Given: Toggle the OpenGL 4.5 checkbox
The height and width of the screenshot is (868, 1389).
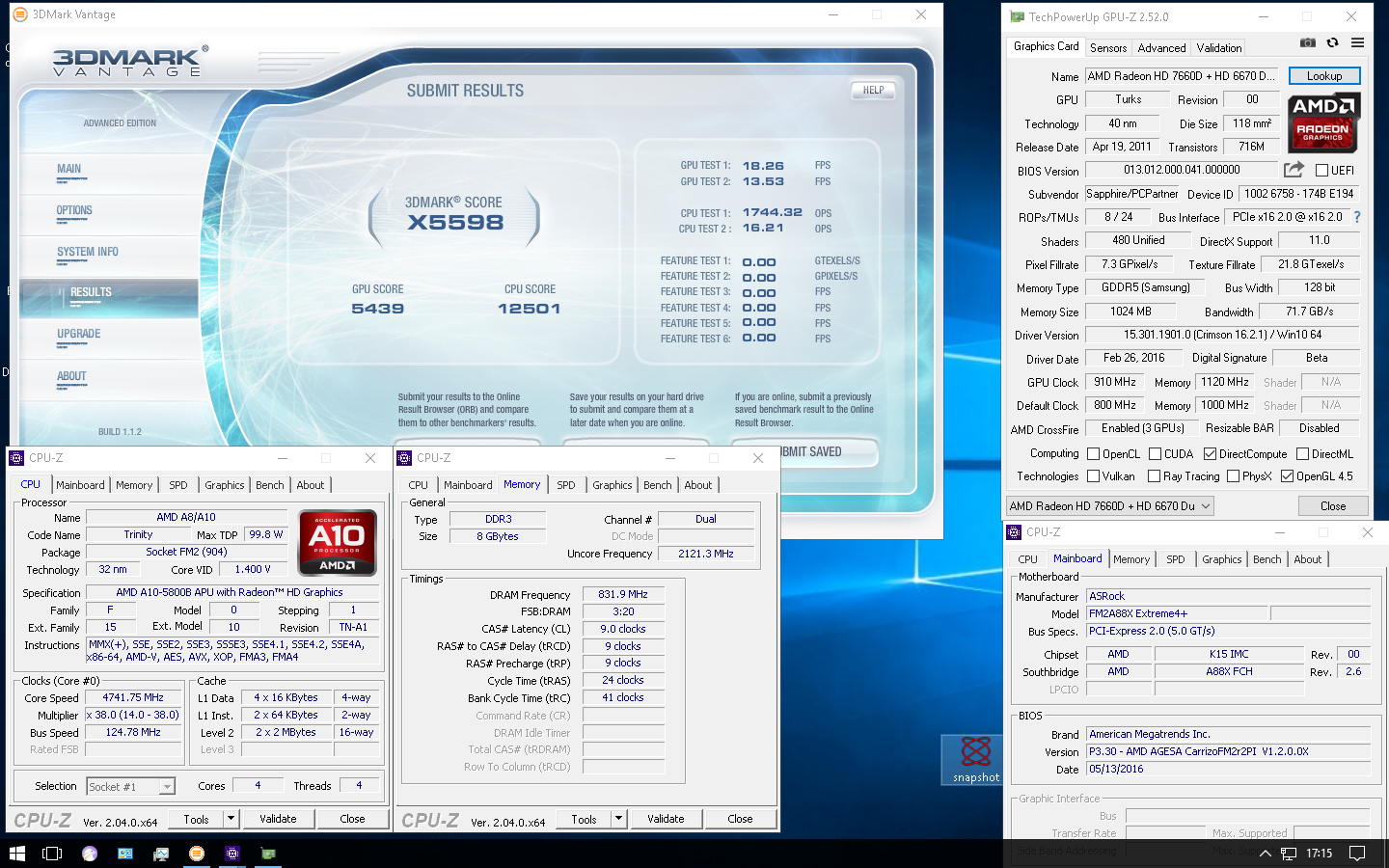Looking at the screenshot, I should (x=1287, y=476).
